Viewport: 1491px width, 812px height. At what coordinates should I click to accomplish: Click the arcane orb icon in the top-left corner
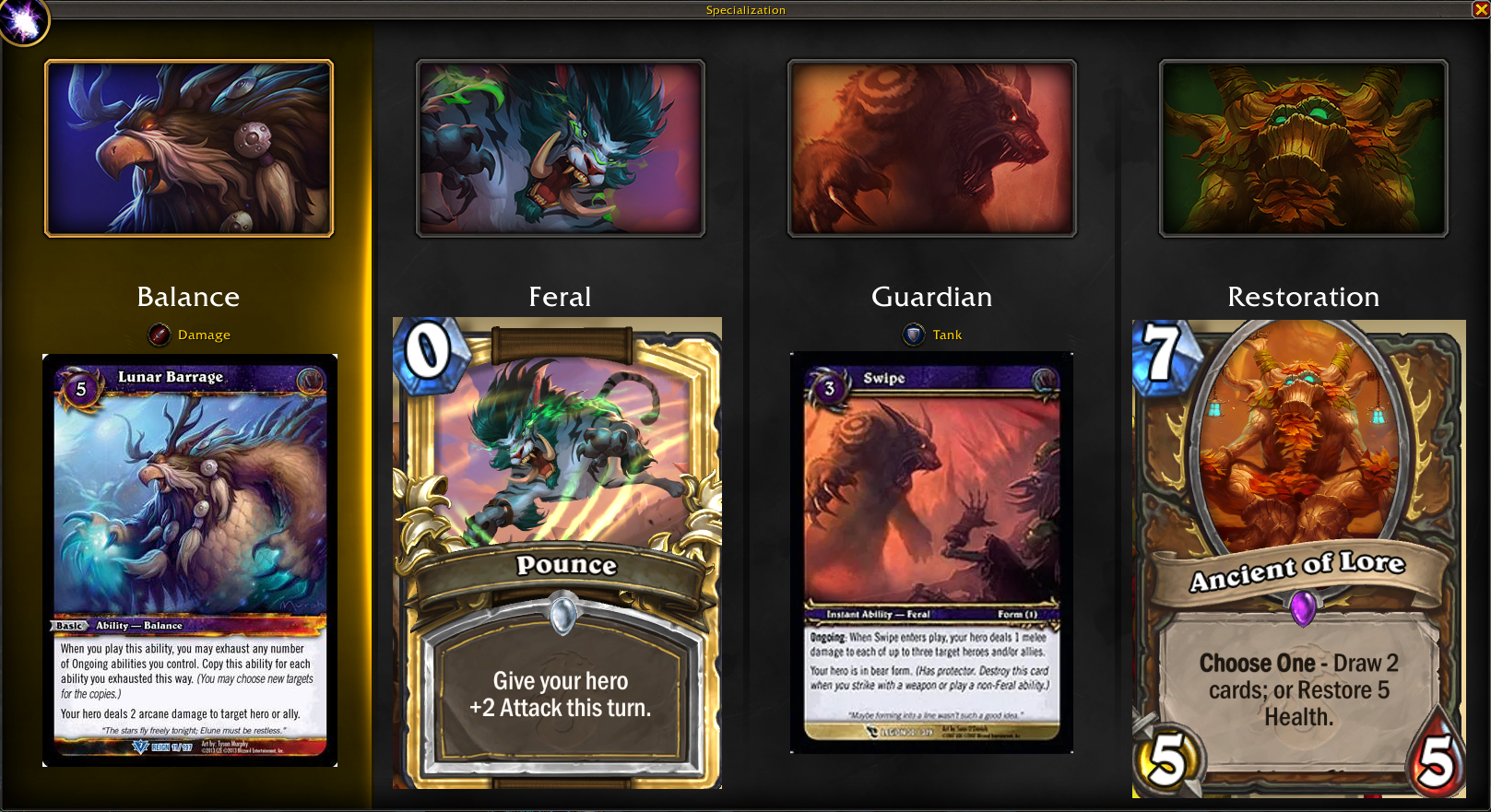pyautogui.click(x=22, y=20)
